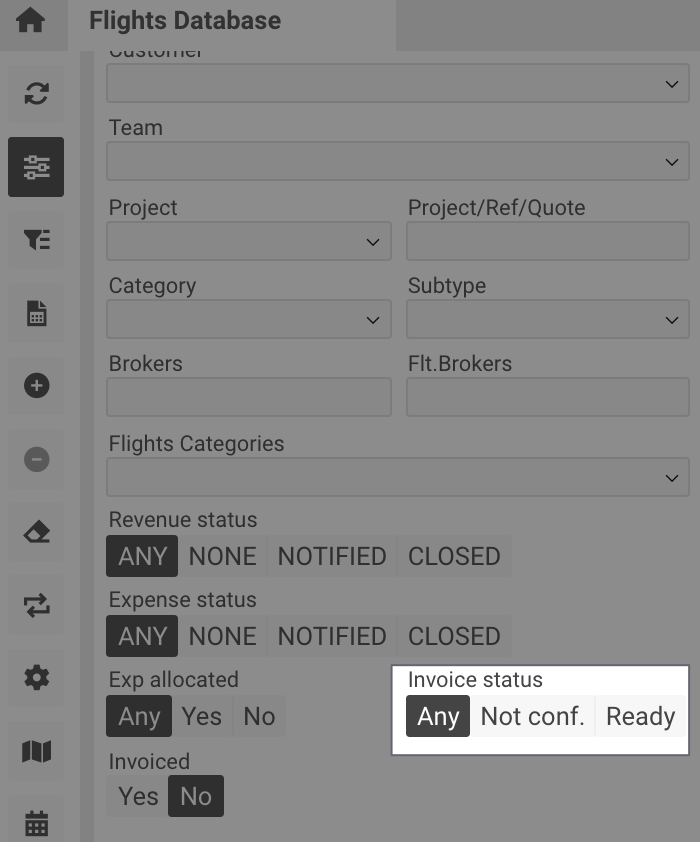This screenshot has height=842, width=700.
Task: Set Revenue status to NOTIFIED
Action: pyautogui.click(x=331, y=556)
